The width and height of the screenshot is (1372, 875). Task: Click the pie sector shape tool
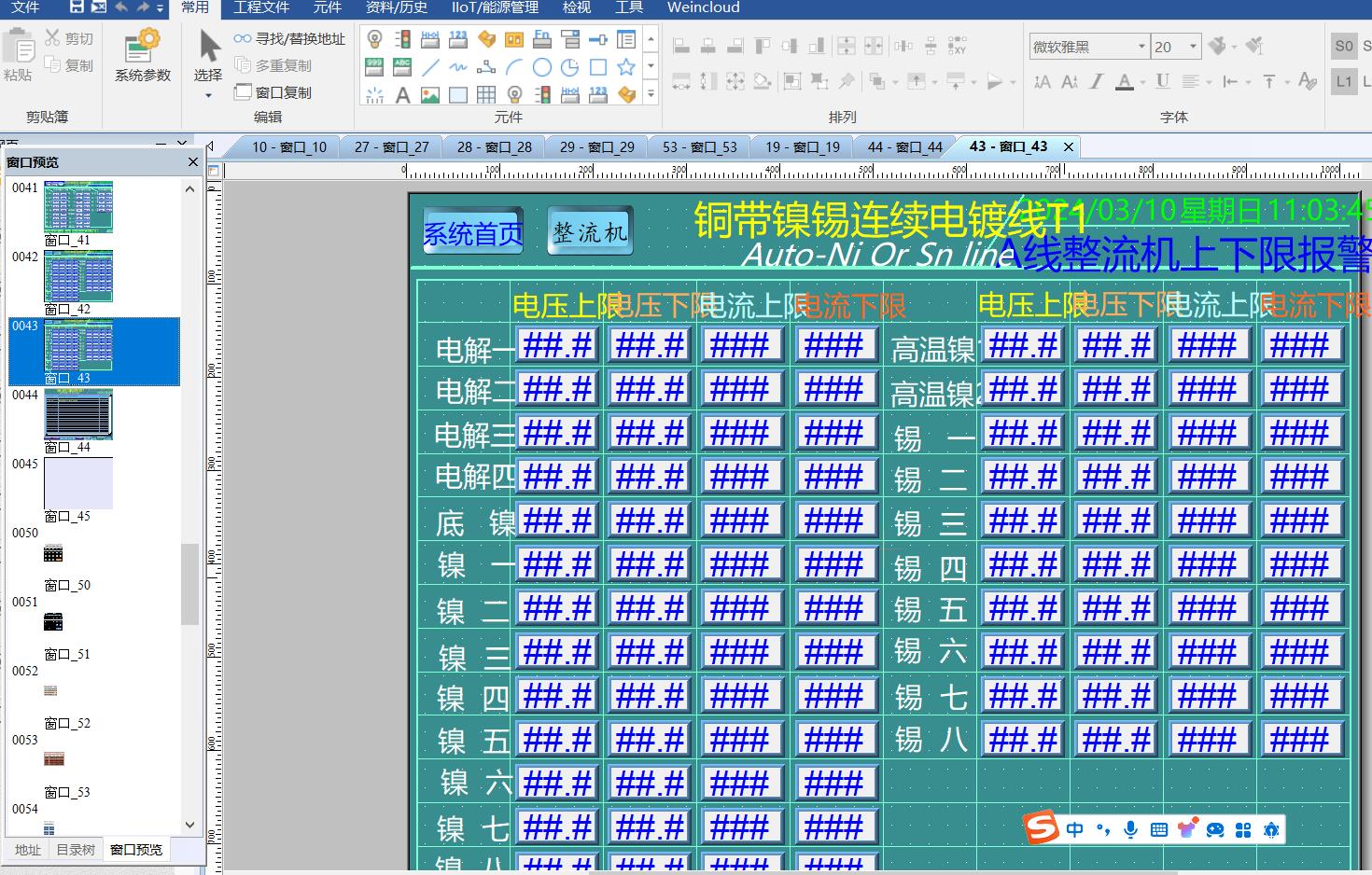click(570, 67)
